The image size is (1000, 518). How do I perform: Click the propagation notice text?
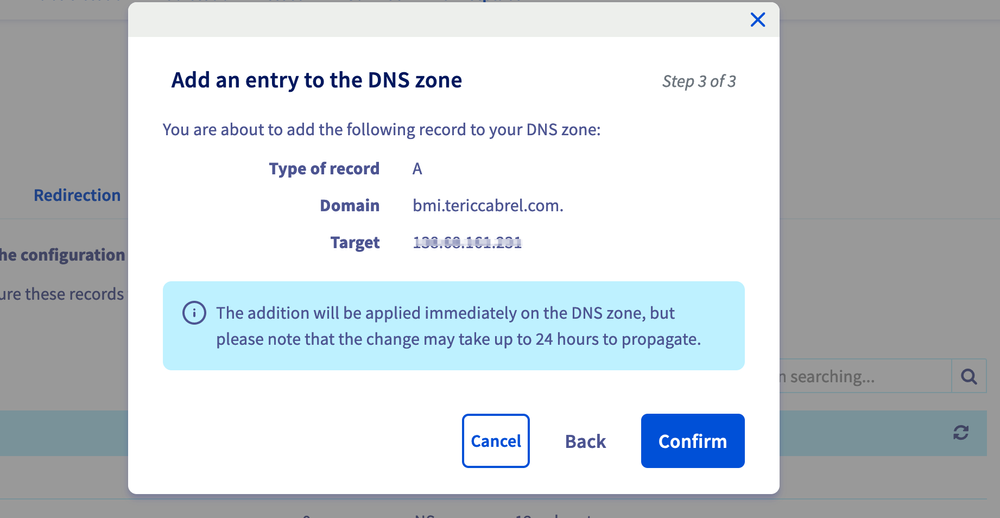(x=458, y=326)
